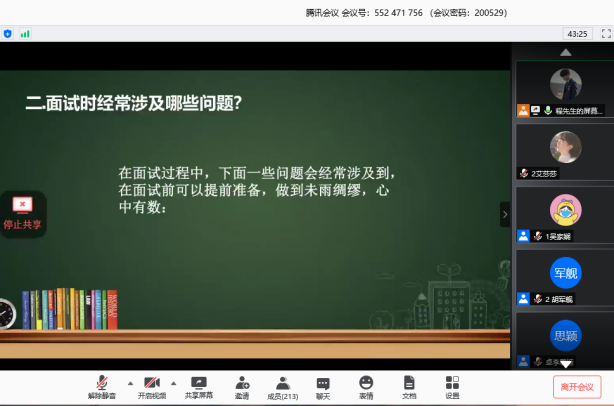Click the 共享屏幕 share screen icon
This screenshot has width=614, height=406.
pos(198,383)
